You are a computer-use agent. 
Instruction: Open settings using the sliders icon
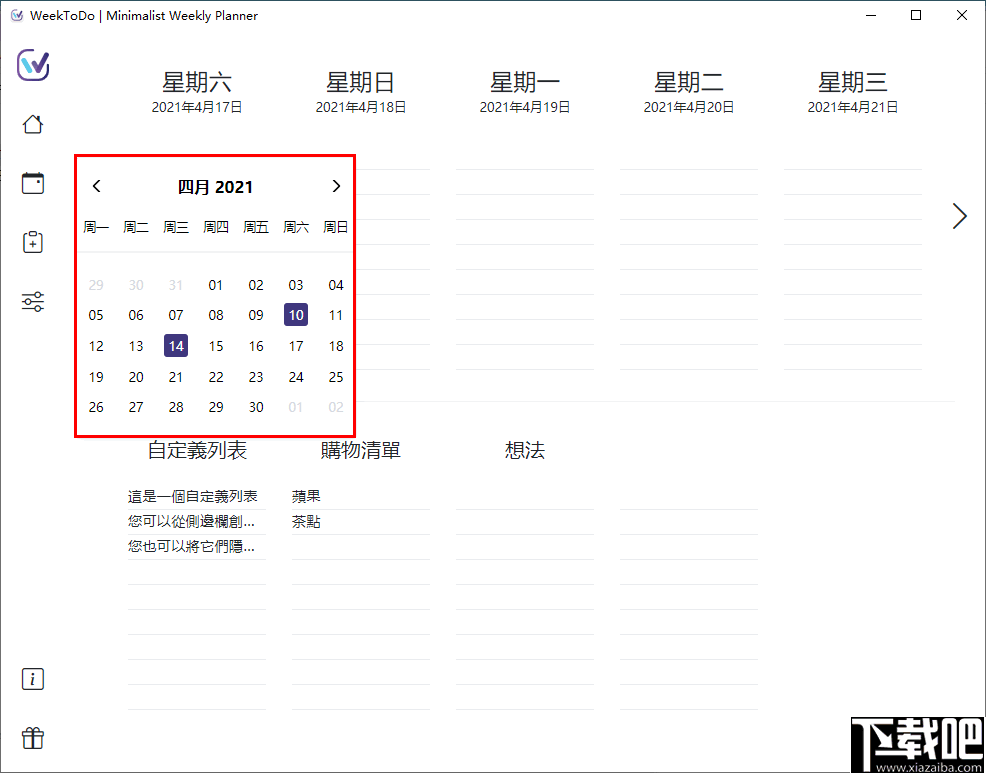tap(32, 301)
